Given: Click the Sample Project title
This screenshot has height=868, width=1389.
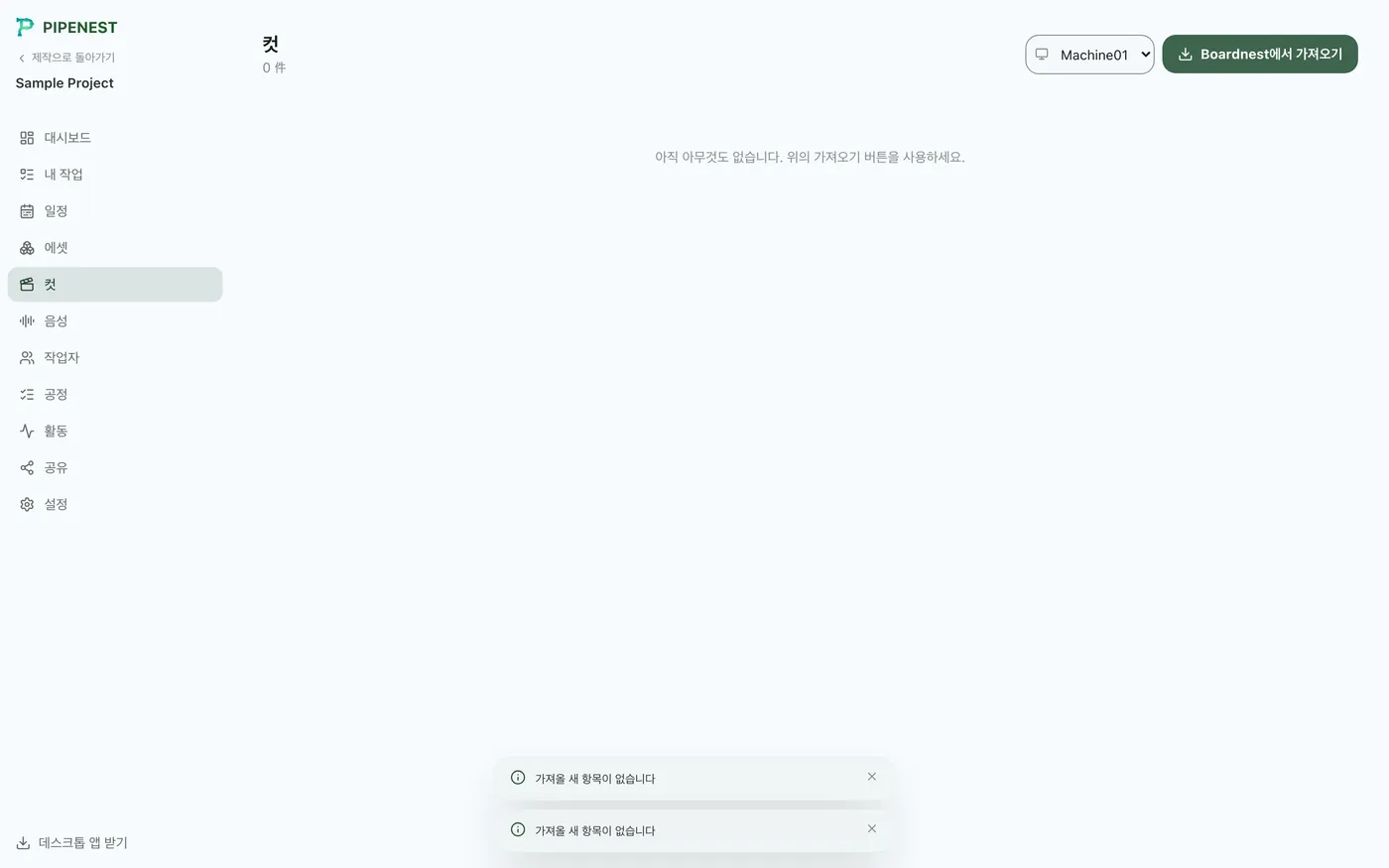Looking at the screenshot, I should [64, 83].
